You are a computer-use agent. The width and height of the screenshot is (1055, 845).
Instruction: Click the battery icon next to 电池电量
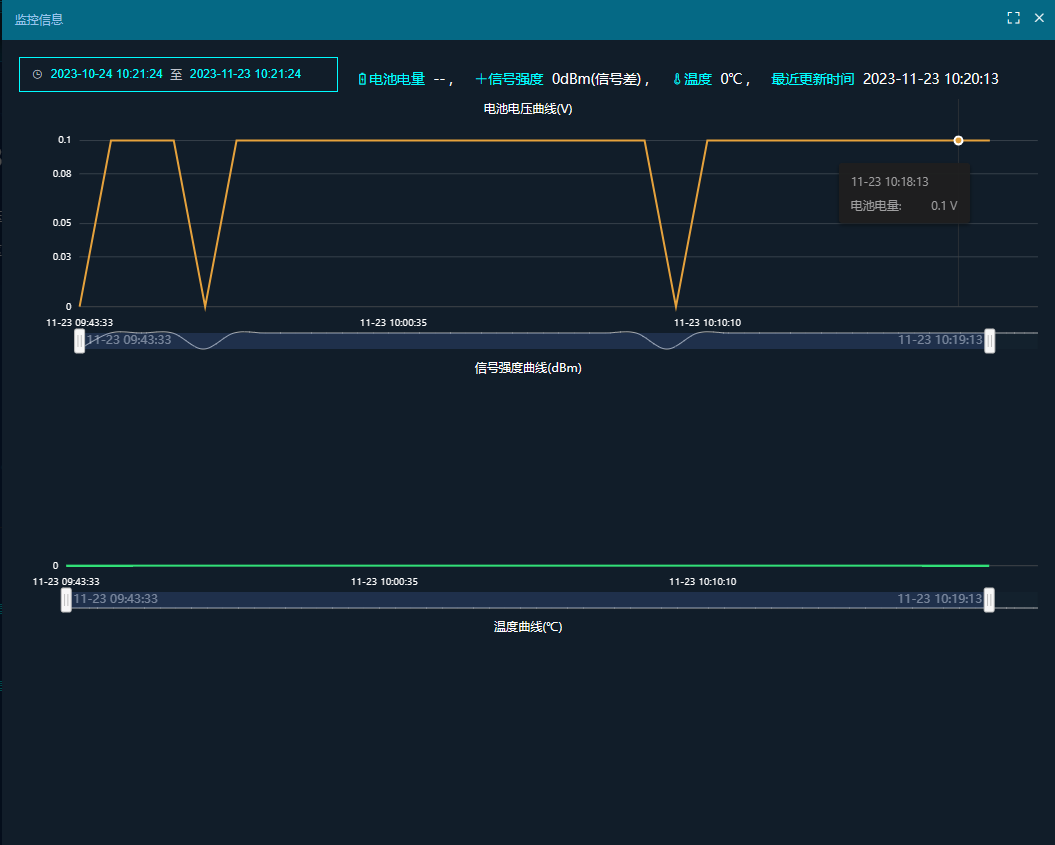362,79
